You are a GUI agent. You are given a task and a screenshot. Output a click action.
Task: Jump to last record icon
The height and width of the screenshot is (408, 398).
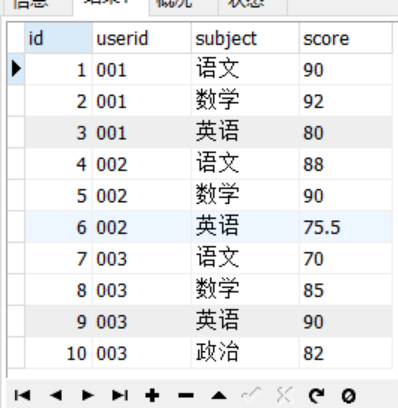coord(120,396)
